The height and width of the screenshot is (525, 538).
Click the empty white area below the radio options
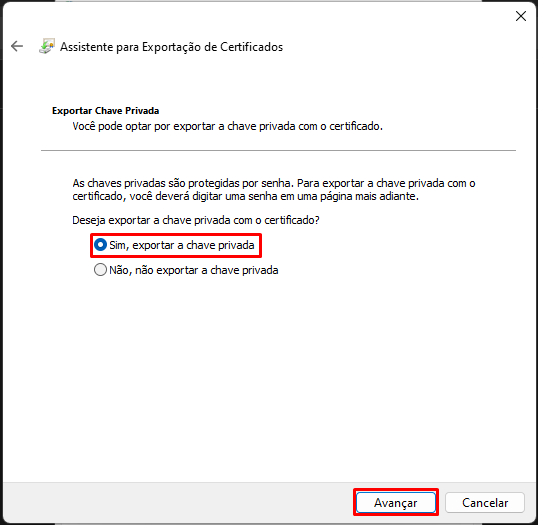click(x=269, y=377)
